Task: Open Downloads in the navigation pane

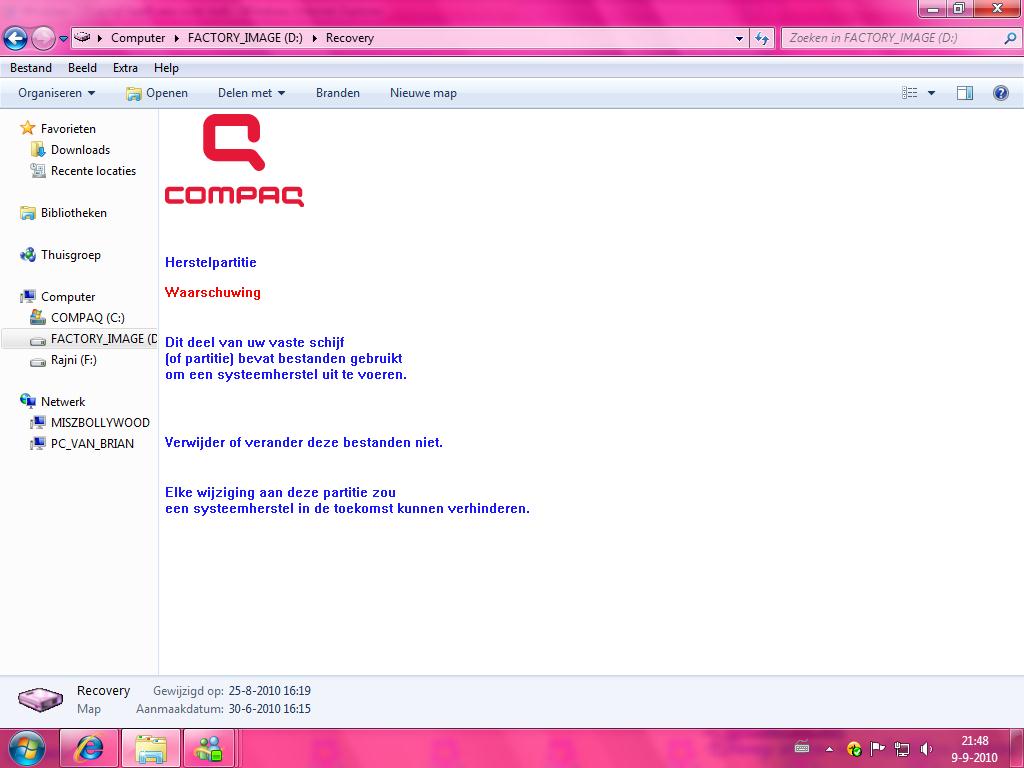Action: [80, 150]
